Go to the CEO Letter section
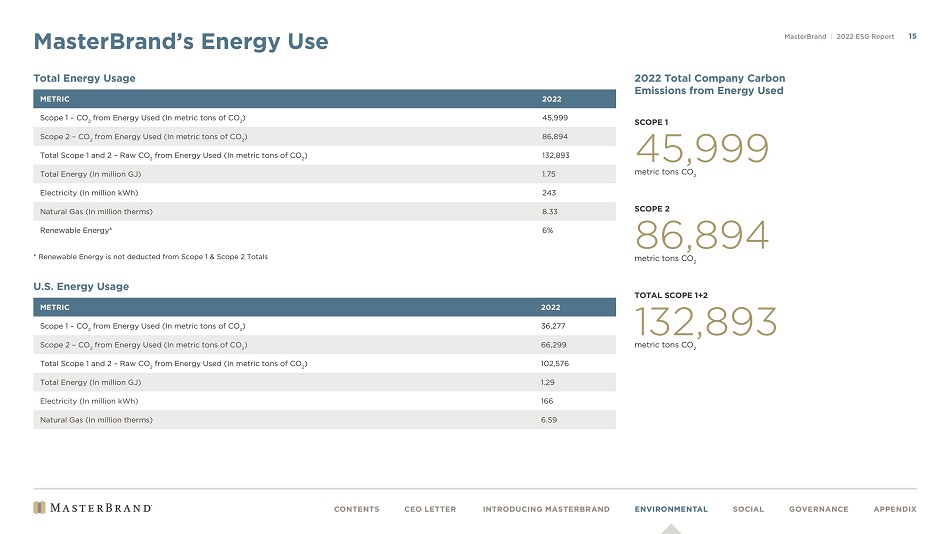 [430, 509]
